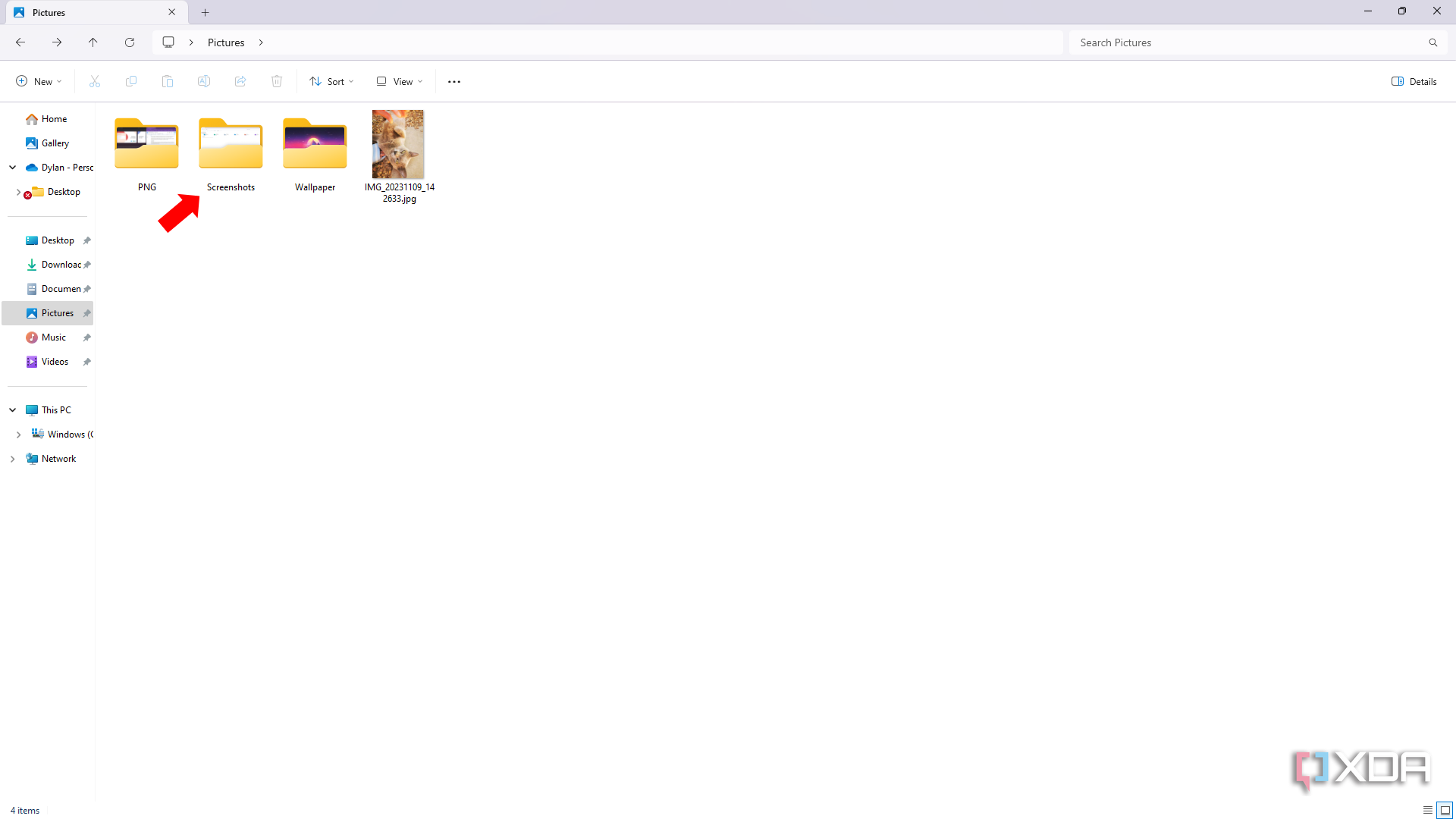Refresh the Pictures folder
Image resolution: width=1456 pixels, height=819 pixels.
click(129, 42)
